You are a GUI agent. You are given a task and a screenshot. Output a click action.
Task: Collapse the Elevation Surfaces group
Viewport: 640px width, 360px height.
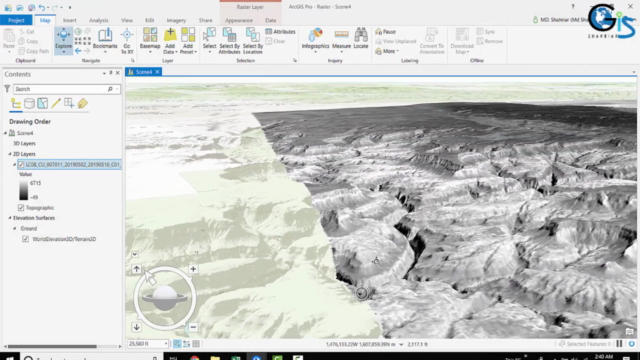click(x=10, y=218)
